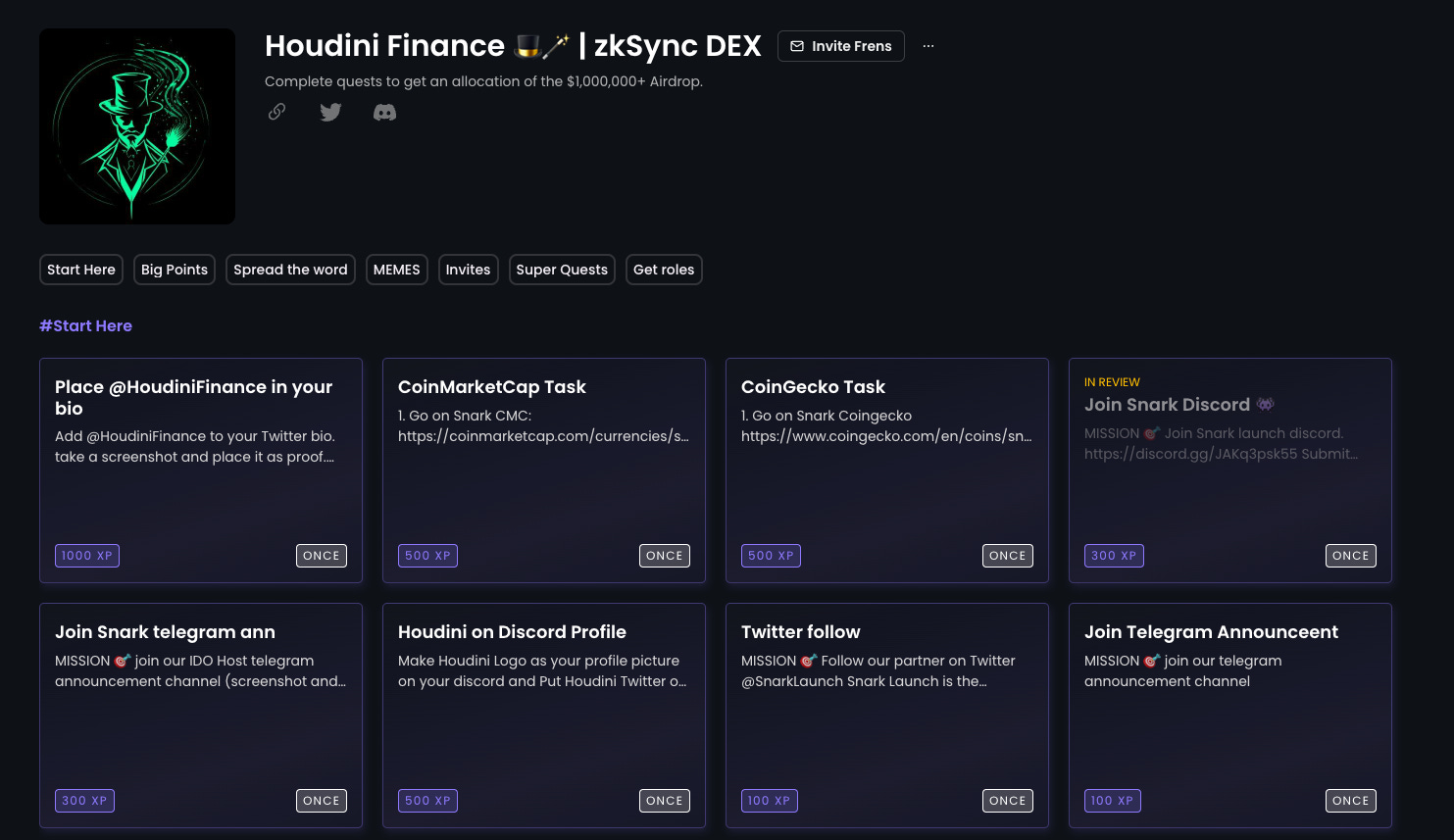Image resolution: width=1454 pixels, height=840 pixels.
Task: Click the ONCE tag on CoinGecko Task
Action: (x=1008, y=556)
